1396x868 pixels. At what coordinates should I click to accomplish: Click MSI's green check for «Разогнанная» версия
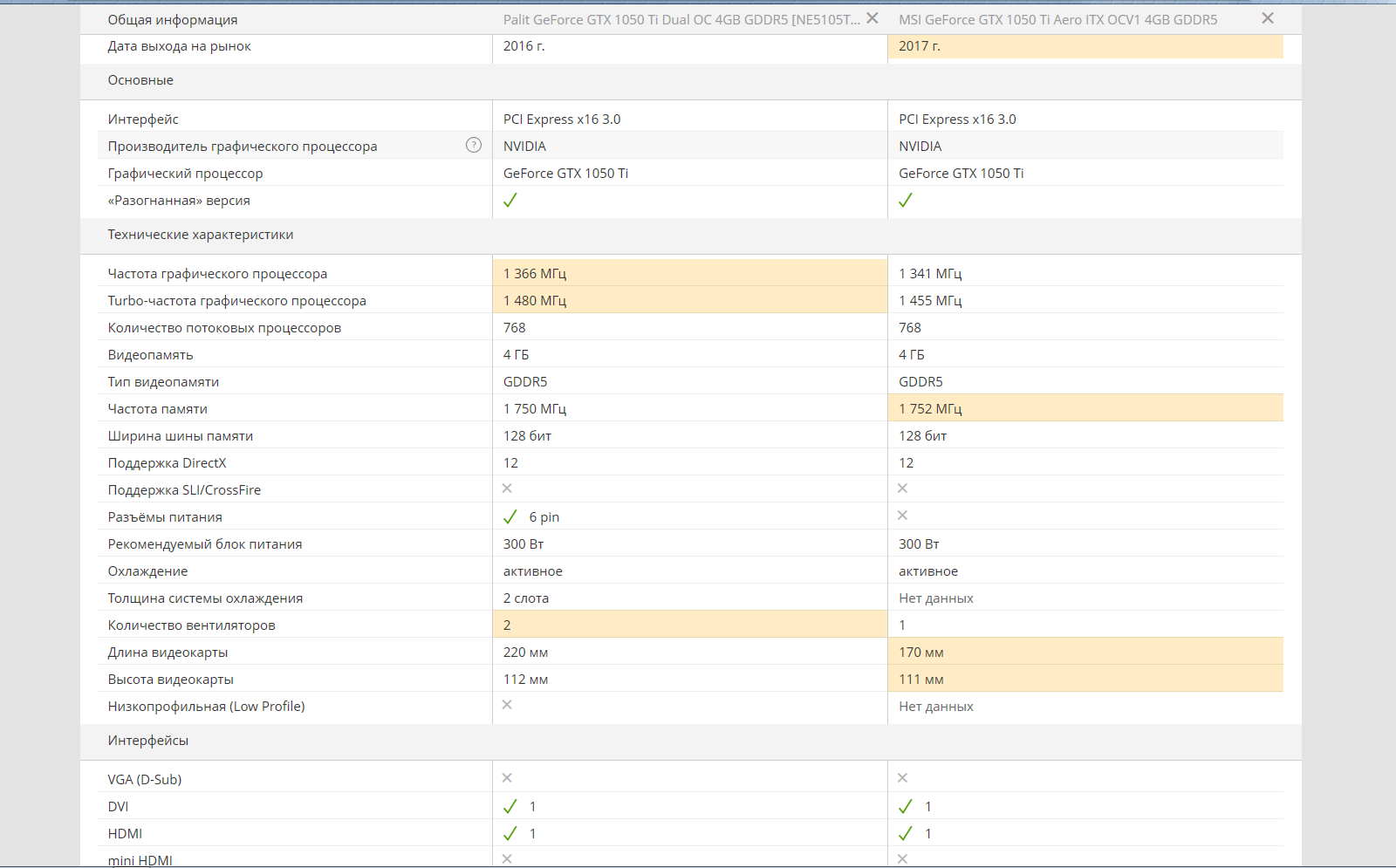(906, 200)
